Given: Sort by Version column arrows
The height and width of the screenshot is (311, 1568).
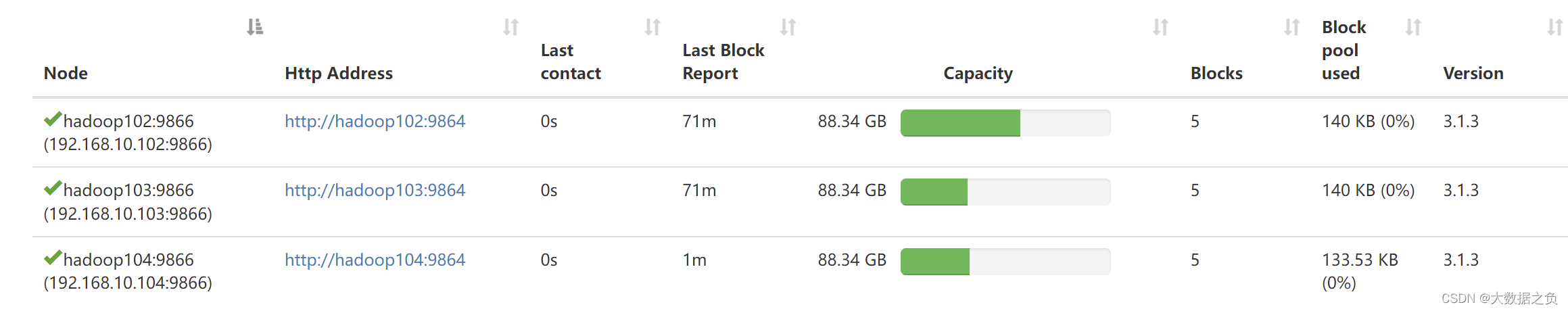Looking at the screenshot, I should coord(1555,27).
